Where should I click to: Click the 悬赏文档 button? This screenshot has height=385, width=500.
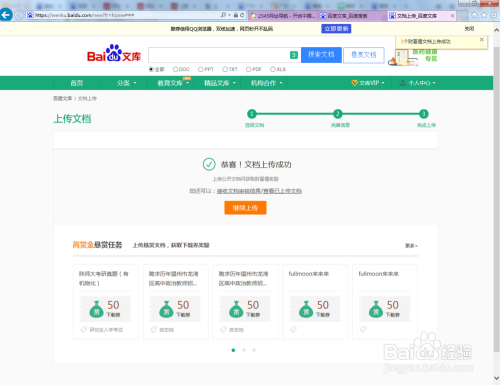(364, 55)
